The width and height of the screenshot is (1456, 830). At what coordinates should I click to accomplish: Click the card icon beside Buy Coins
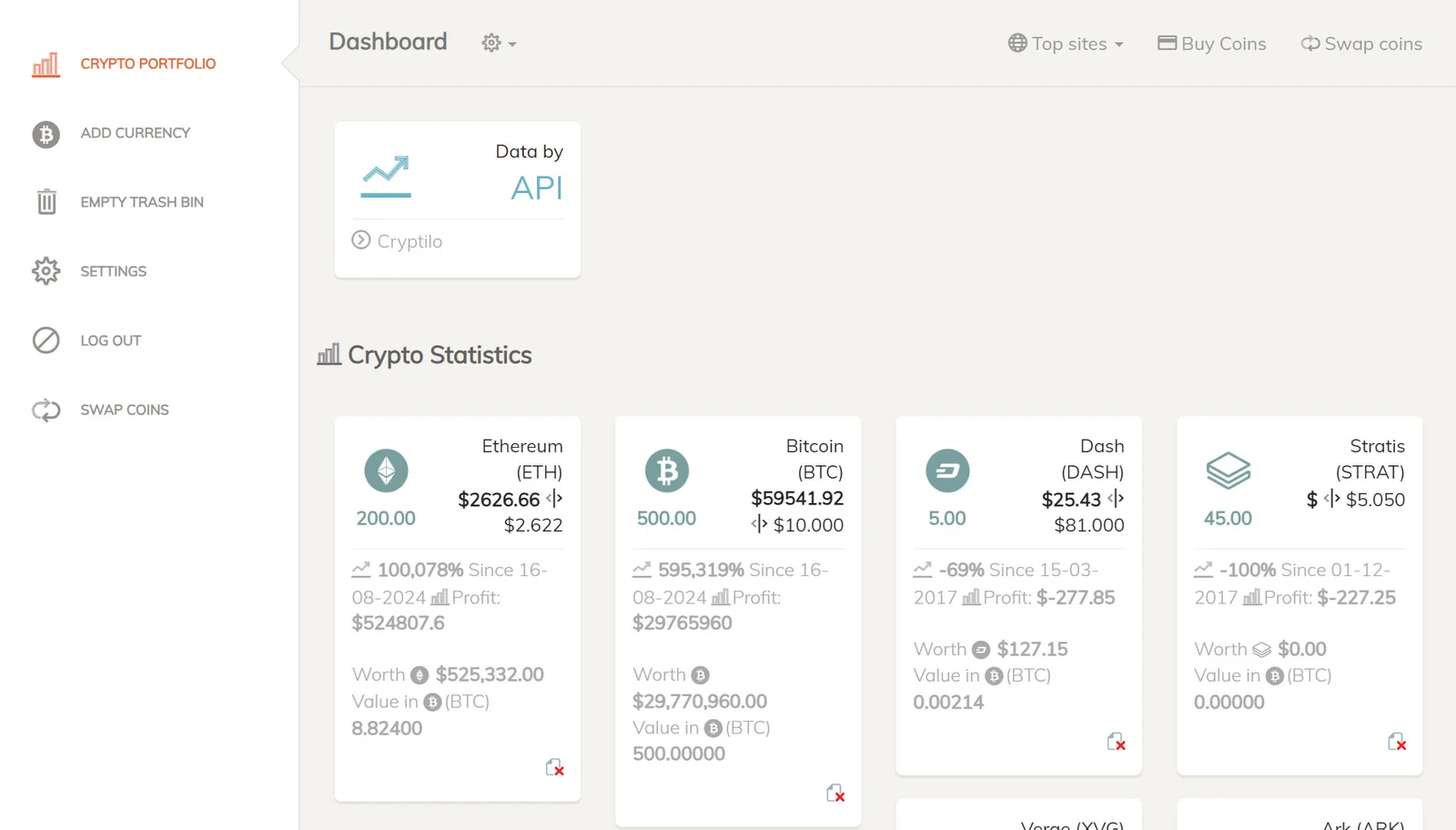(1167, 43)
